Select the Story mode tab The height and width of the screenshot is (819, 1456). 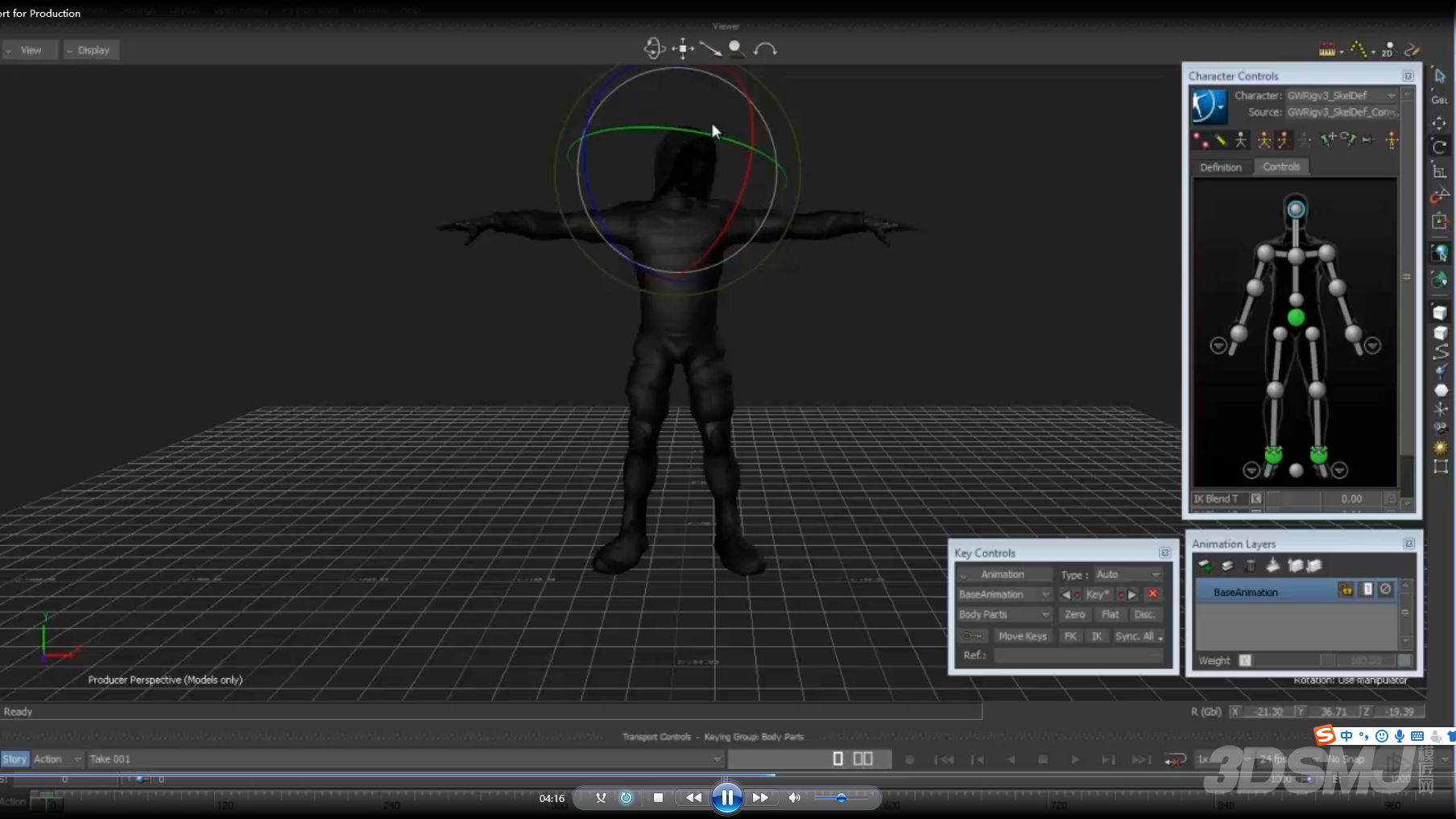click(x=14, y=759)
